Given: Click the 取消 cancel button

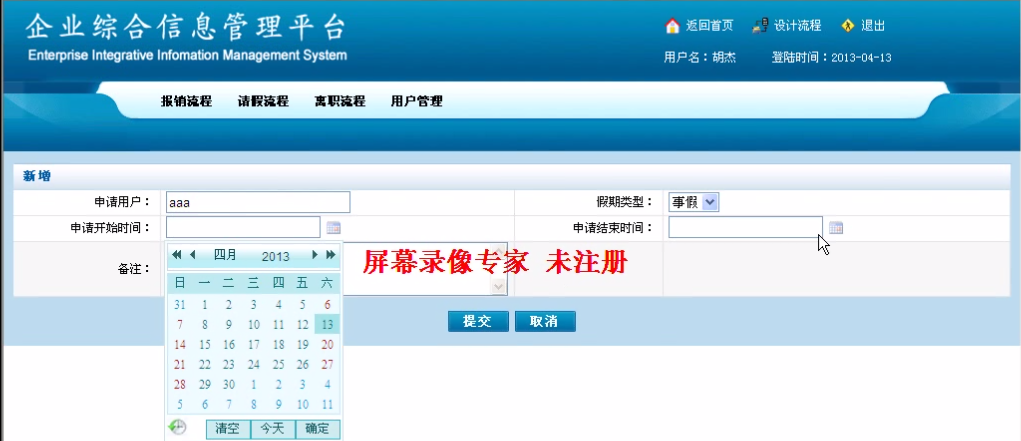Looking at the screenshot, I should [x=545, y=321].
